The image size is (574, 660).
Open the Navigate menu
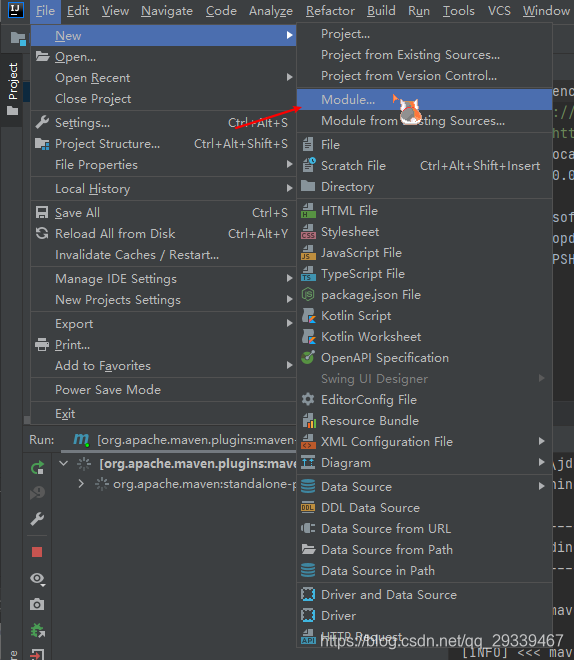167,11
